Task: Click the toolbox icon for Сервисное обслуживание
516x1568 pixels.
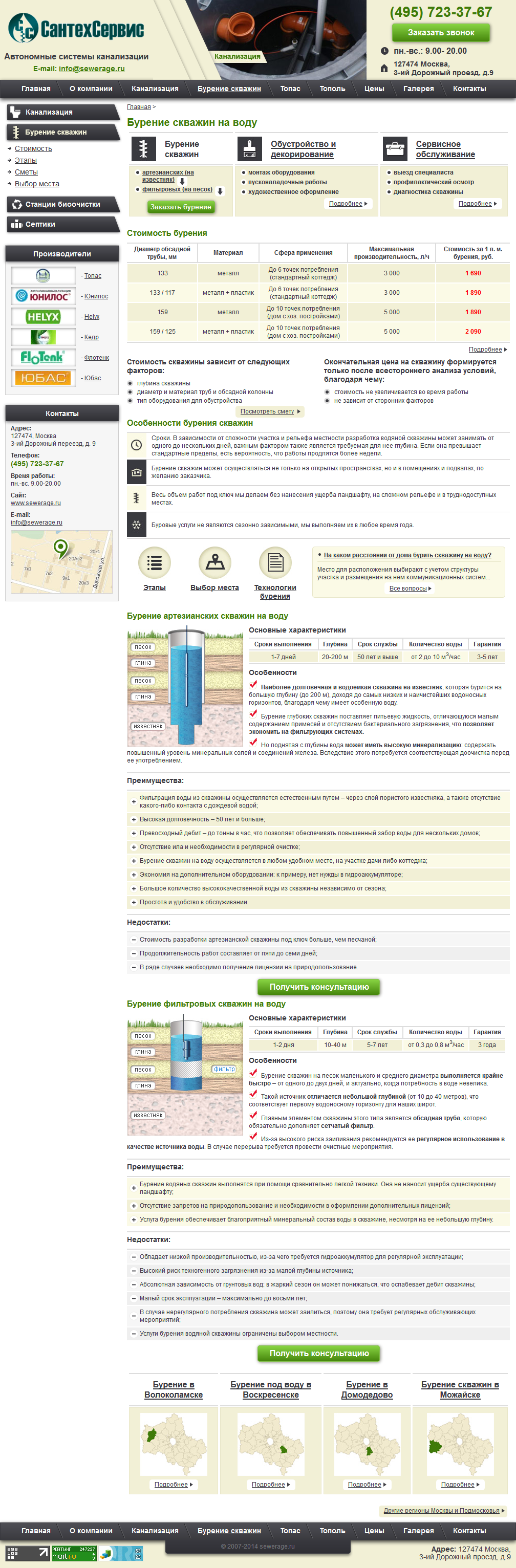Action: tap(395, 149)
